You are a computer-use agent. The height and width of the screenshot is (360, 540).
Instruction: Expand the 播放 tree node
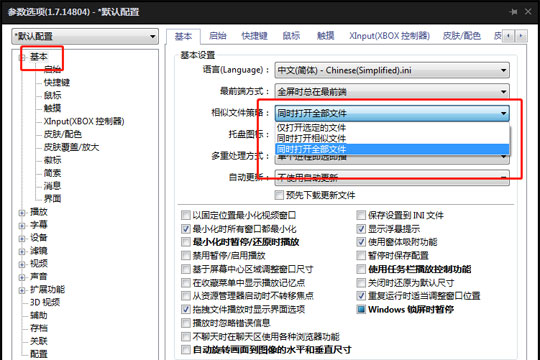(22, 213)
